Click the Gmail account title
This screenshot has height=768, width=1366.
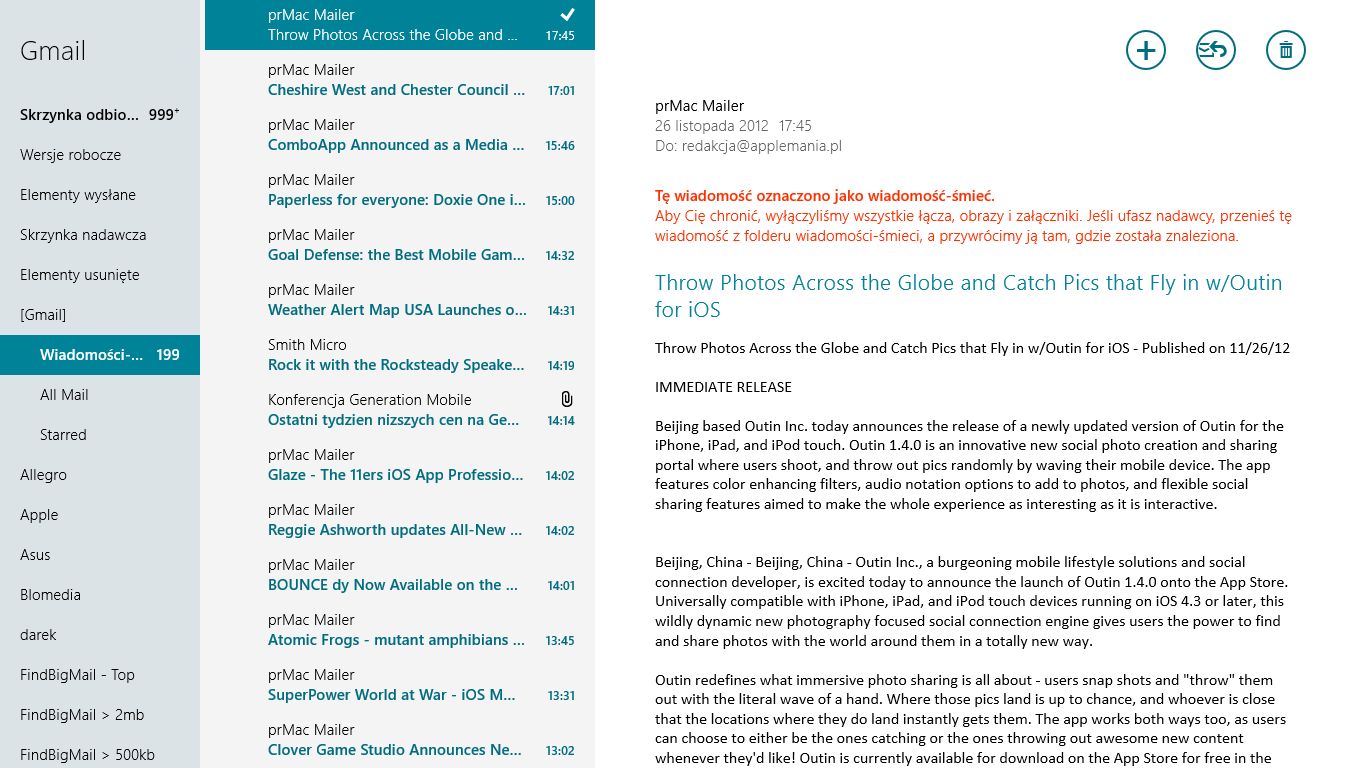pos(53,51)
